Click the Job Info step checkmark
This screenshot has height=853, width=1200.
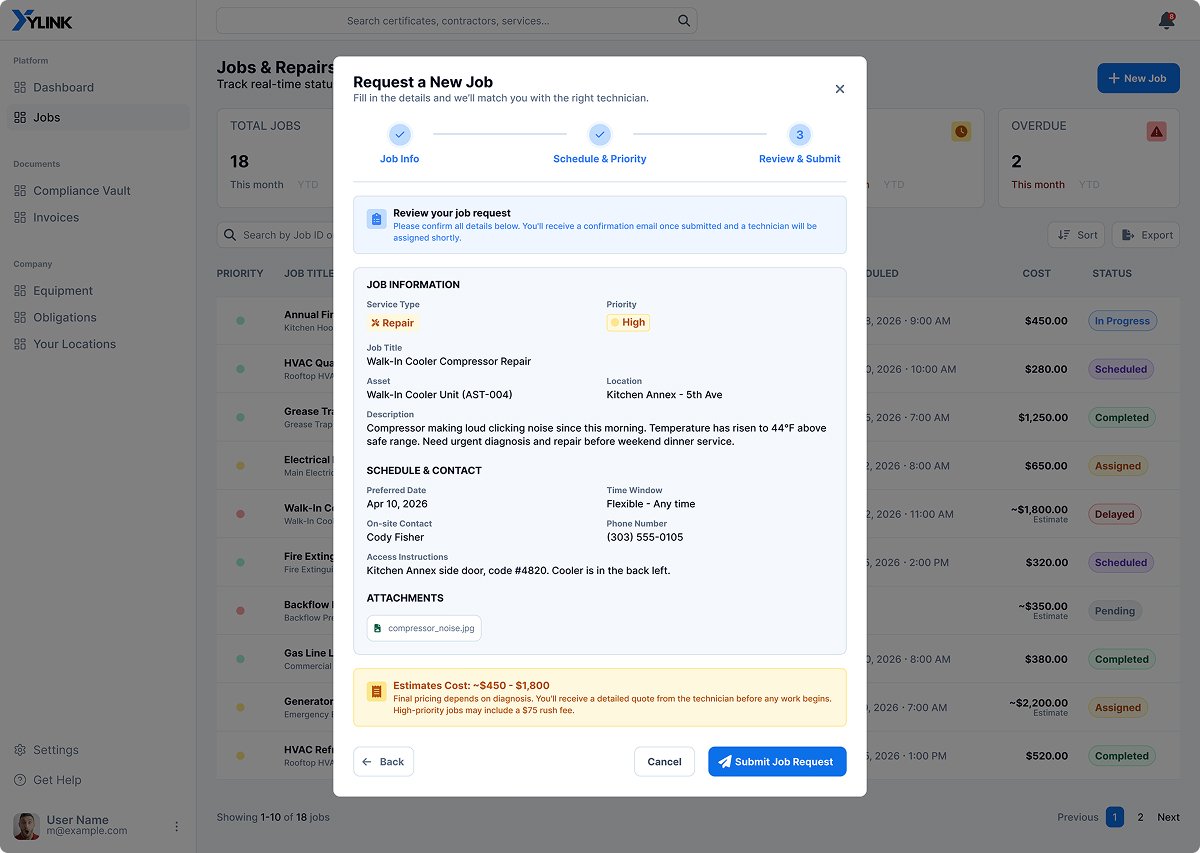tap(400, 134)
